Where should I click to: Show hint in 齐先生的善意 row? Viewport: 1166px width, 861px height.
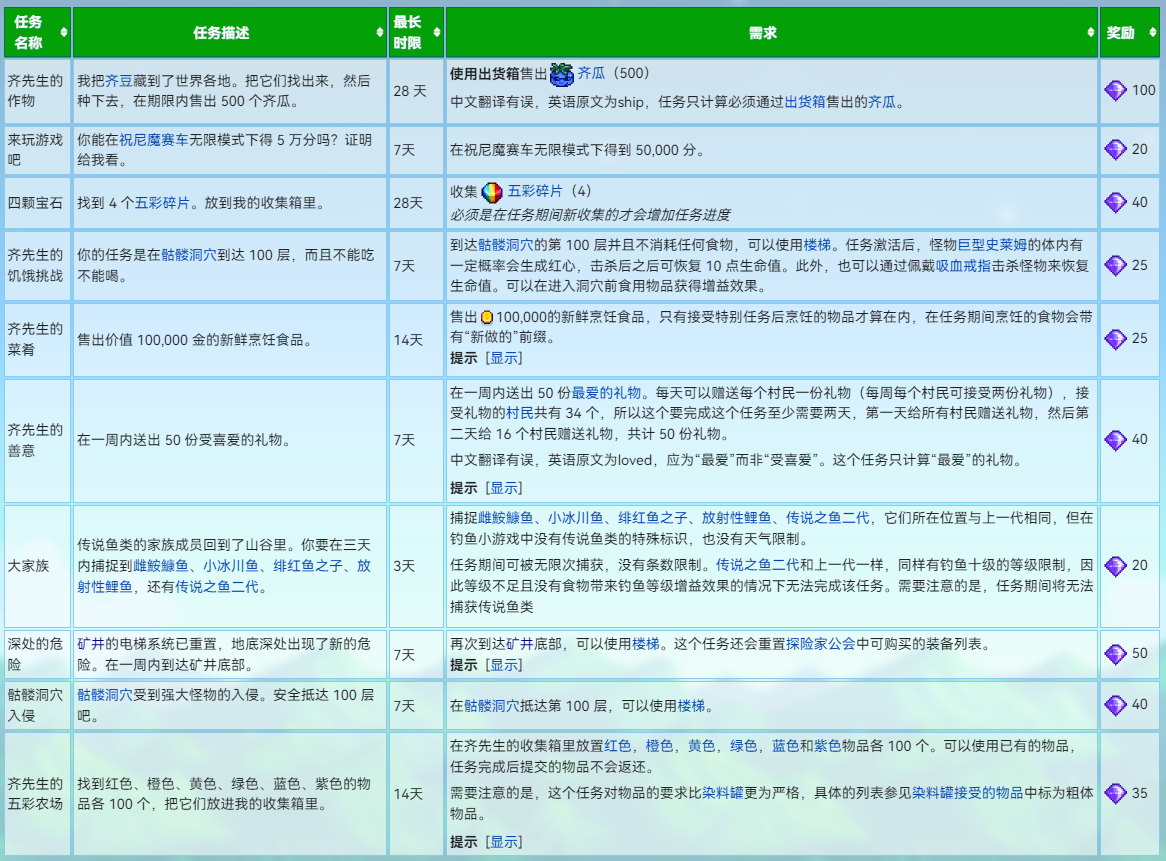pos(504,488)
